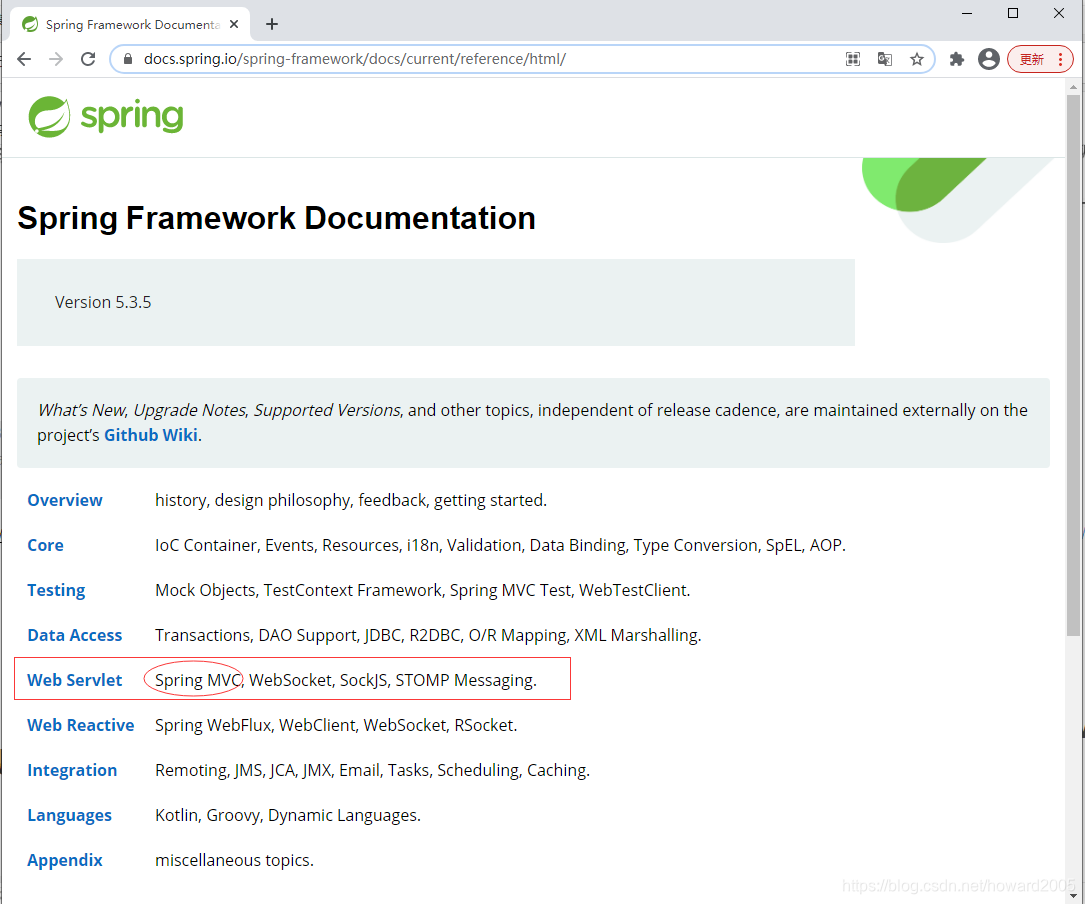
Task: Close the browser window
Action: coord(1059,13)
